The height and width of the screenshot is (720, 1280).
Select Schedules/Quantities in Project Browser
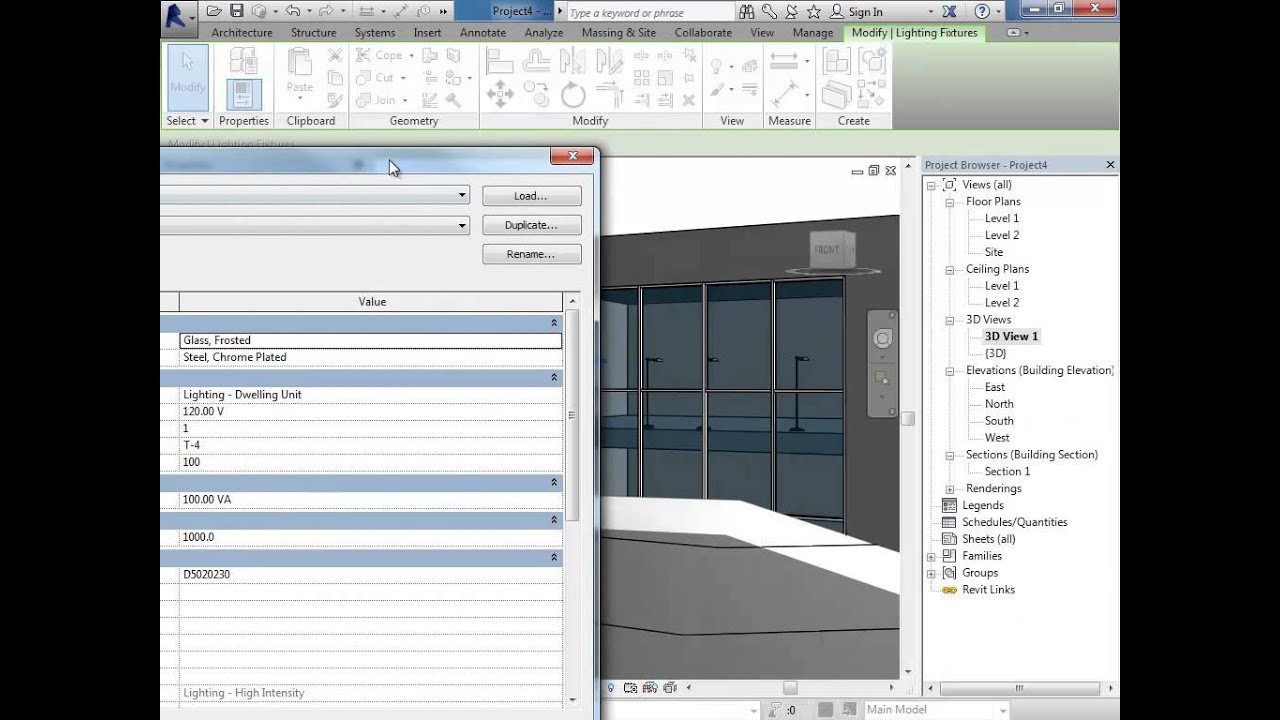point(1014,522)
